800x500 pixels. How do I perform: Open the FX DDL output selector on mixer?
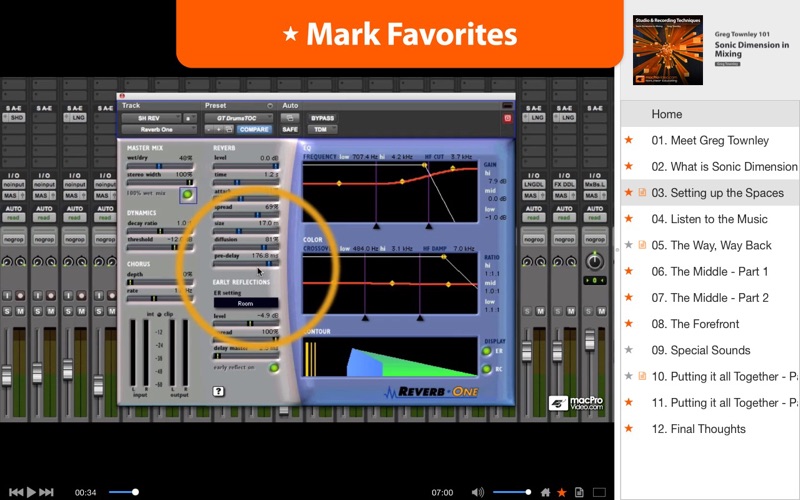tap(564, 184)
